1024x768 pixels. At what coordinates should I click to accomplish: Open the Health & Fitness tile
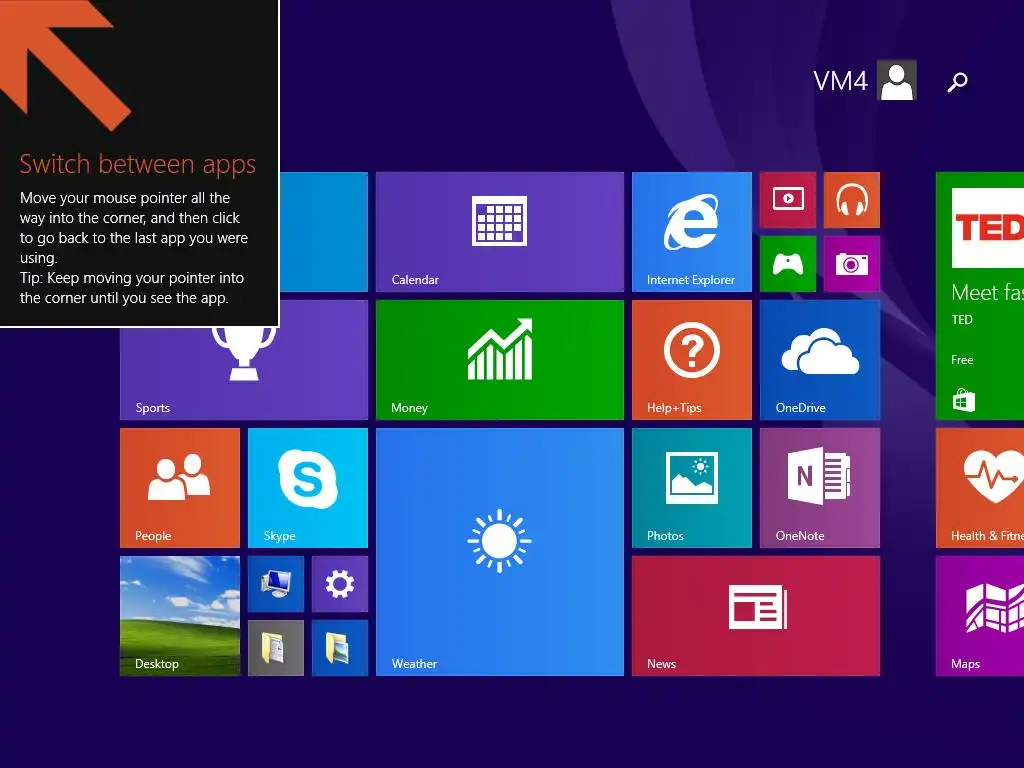tap(980, 488)
